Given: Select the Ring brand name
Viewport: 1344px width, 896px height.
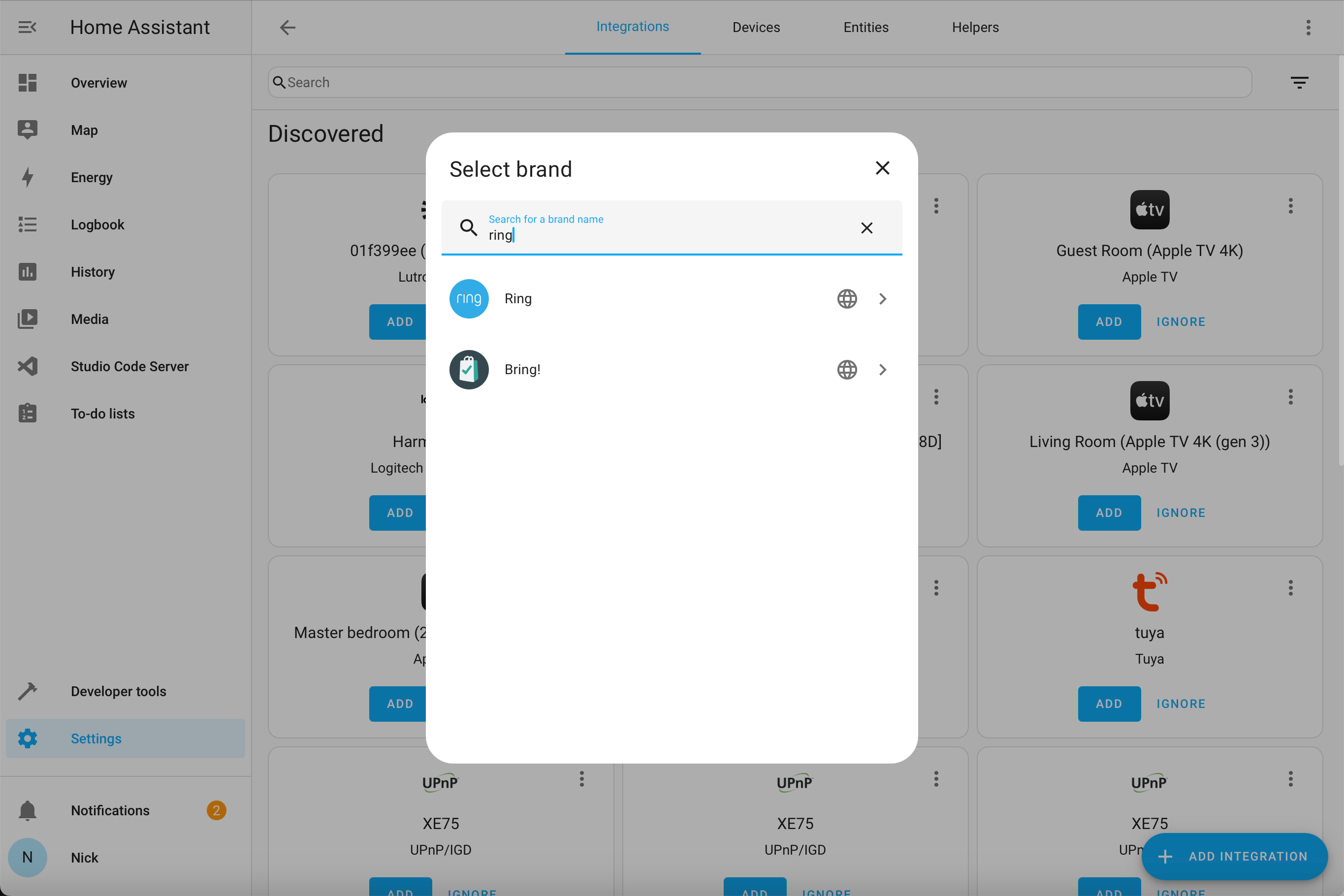Looking at the screenshot, I should pyautogui.click(x=518, y=298).
